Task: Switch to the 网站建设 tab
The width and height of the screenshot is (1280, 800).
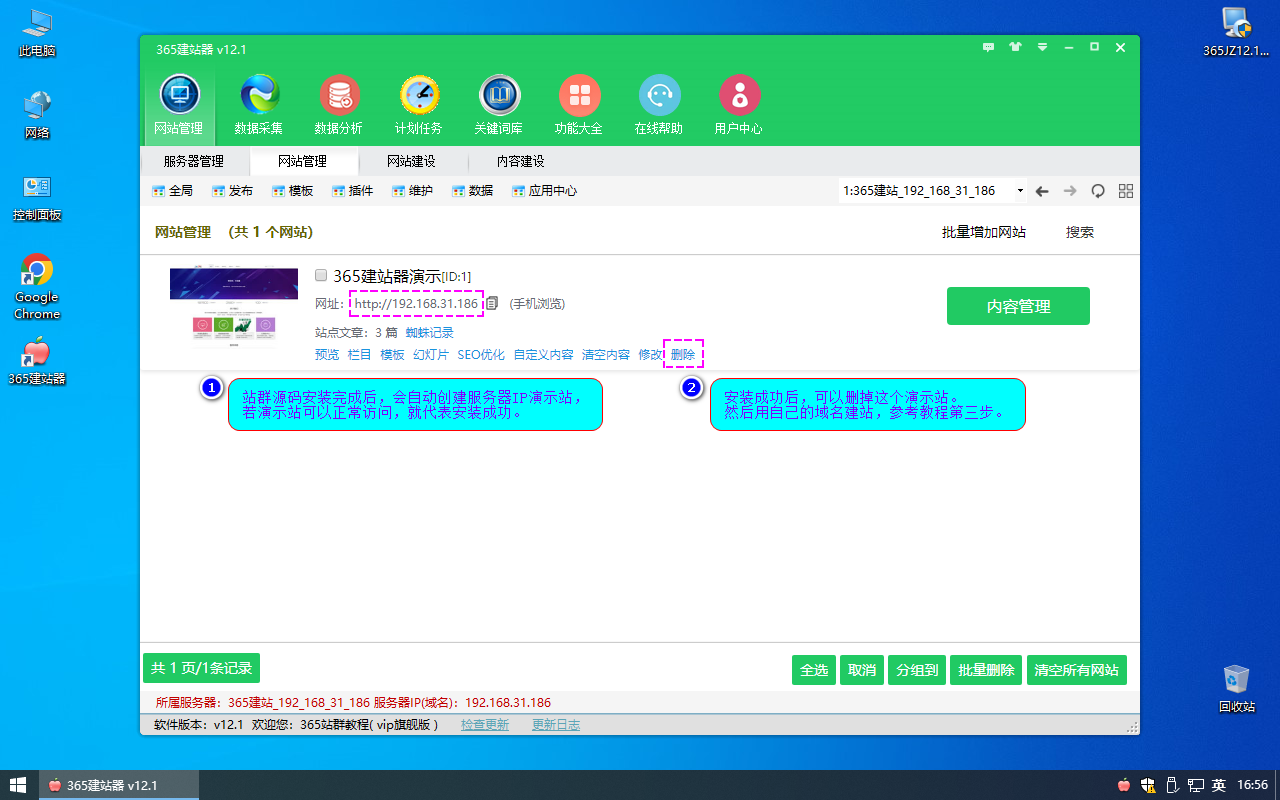Action: pyautogui.click(x=412, y=161)
